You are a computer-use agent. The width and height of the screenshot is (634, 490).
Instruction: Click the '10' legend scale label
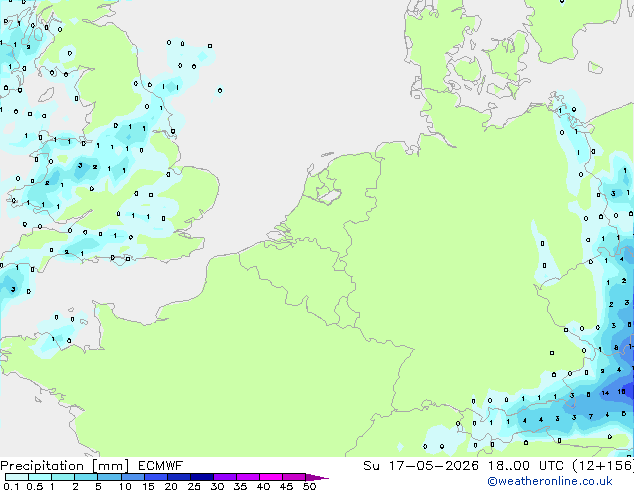(125, 486)
